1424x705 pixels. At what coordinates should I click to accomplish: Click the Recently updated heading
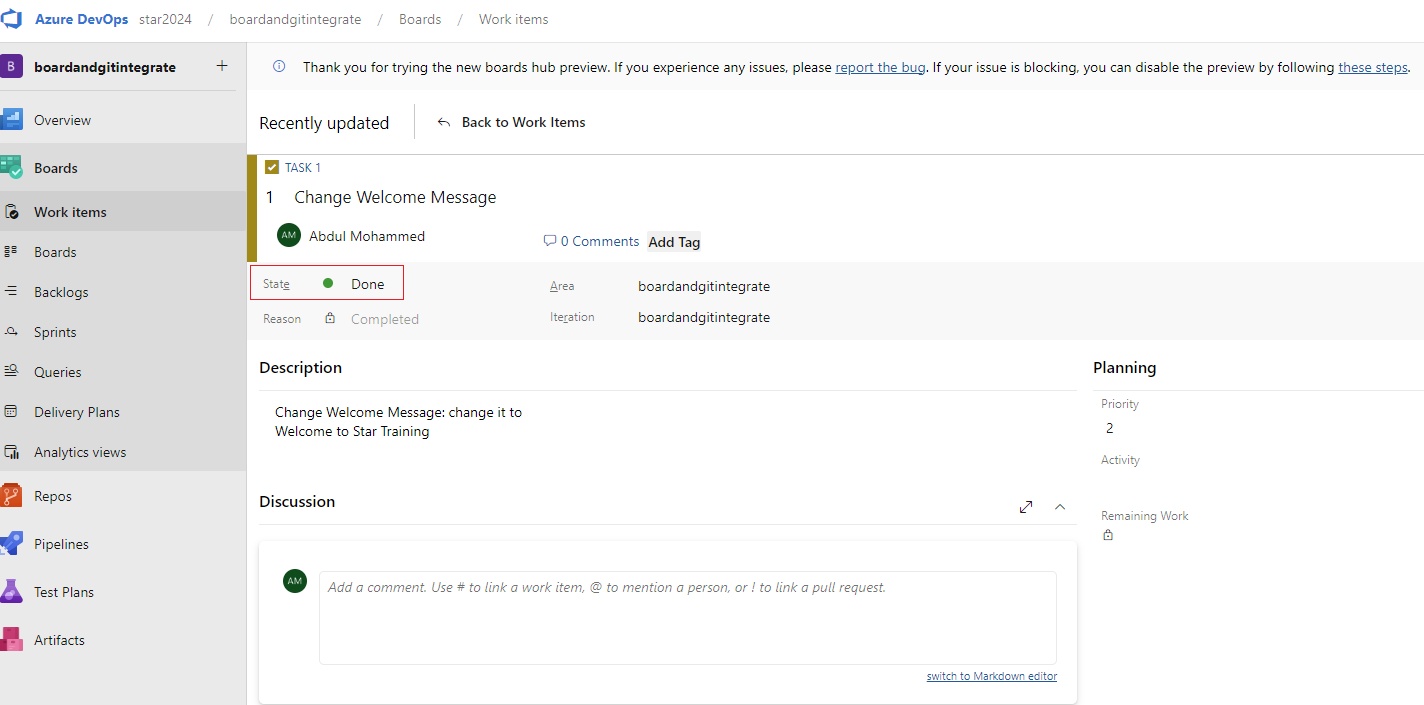(x=324, y=123)
